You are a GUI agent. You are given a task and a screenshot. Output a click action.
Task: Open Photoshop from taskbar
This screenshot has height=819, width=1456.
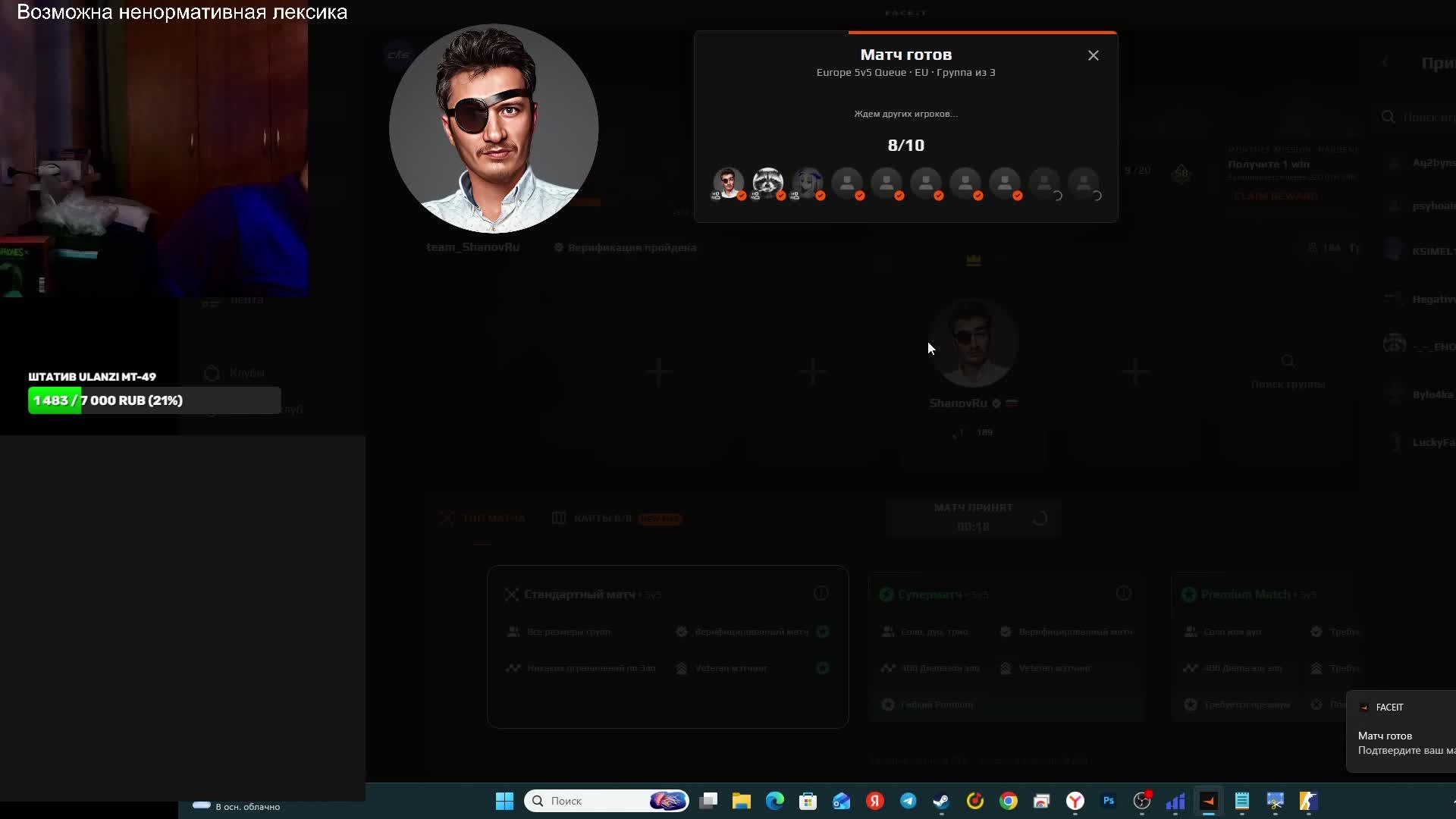tap(1109, 801)
